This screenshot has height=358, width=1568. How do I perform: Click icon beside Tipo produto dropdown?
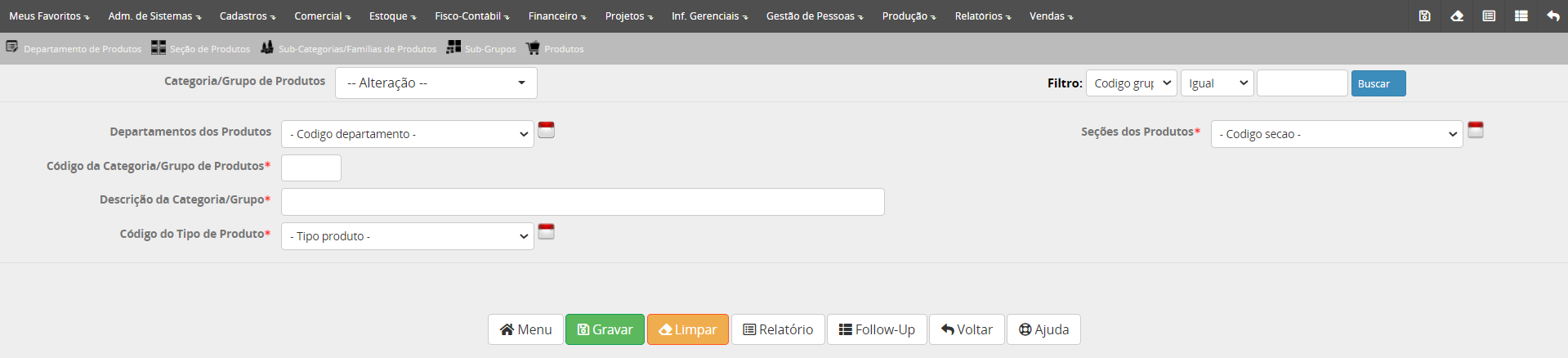[547, 232]
